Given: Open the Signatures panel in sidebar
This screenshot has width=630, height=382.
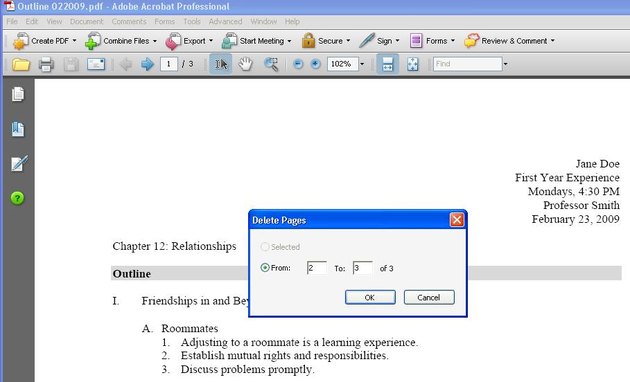Looking at the screenshot, I should (x=18, y=163).
